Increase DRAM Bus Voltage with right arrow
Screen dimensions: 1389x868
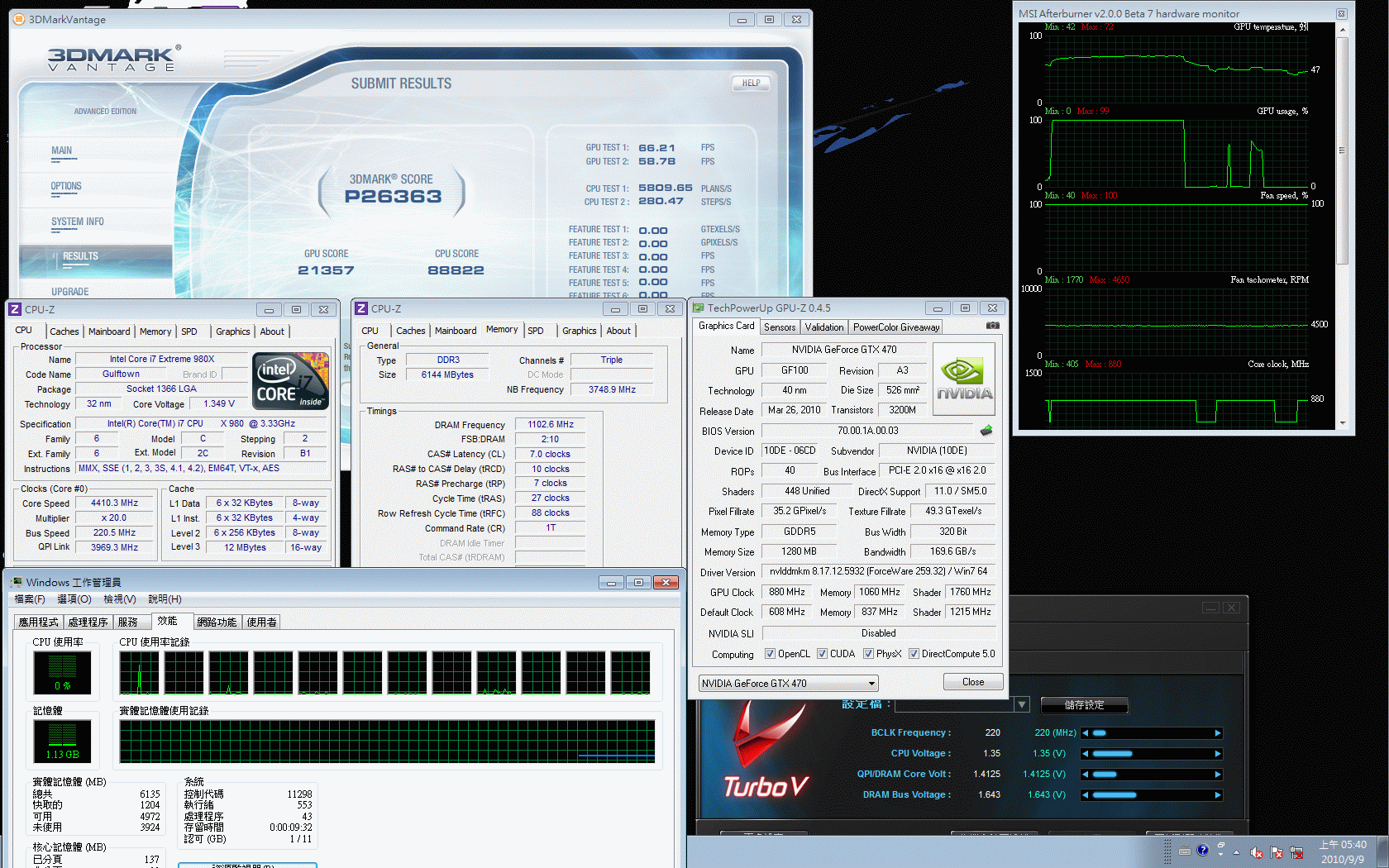point(1217,795)
